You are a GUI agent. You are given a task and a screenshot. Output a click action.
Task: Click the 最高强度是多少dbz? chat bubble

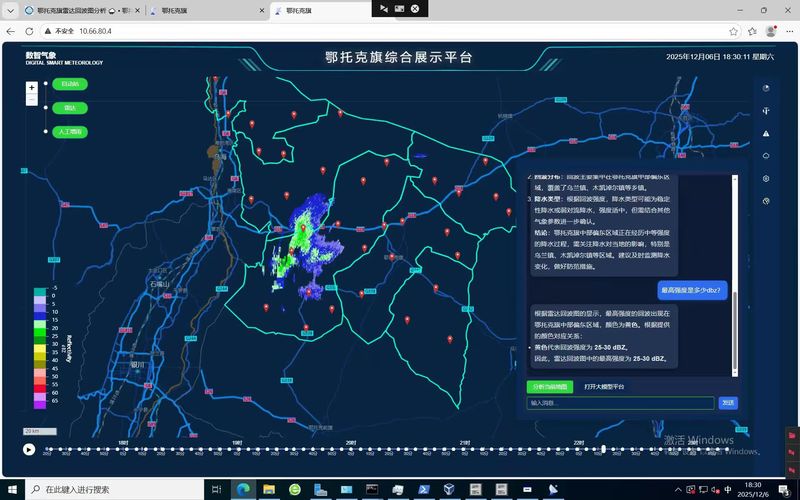pyautogui.click(x=692, y=290)
